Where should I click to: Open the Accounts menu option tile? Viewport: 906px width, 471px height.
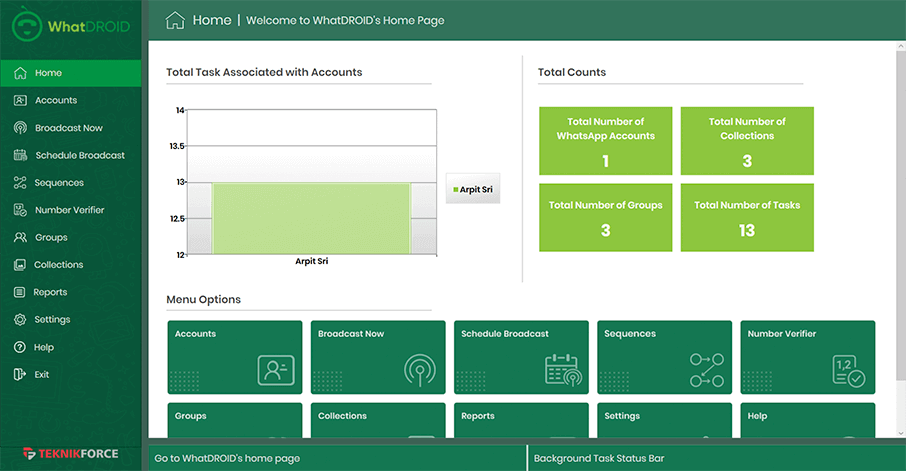(x=235, y=357)
